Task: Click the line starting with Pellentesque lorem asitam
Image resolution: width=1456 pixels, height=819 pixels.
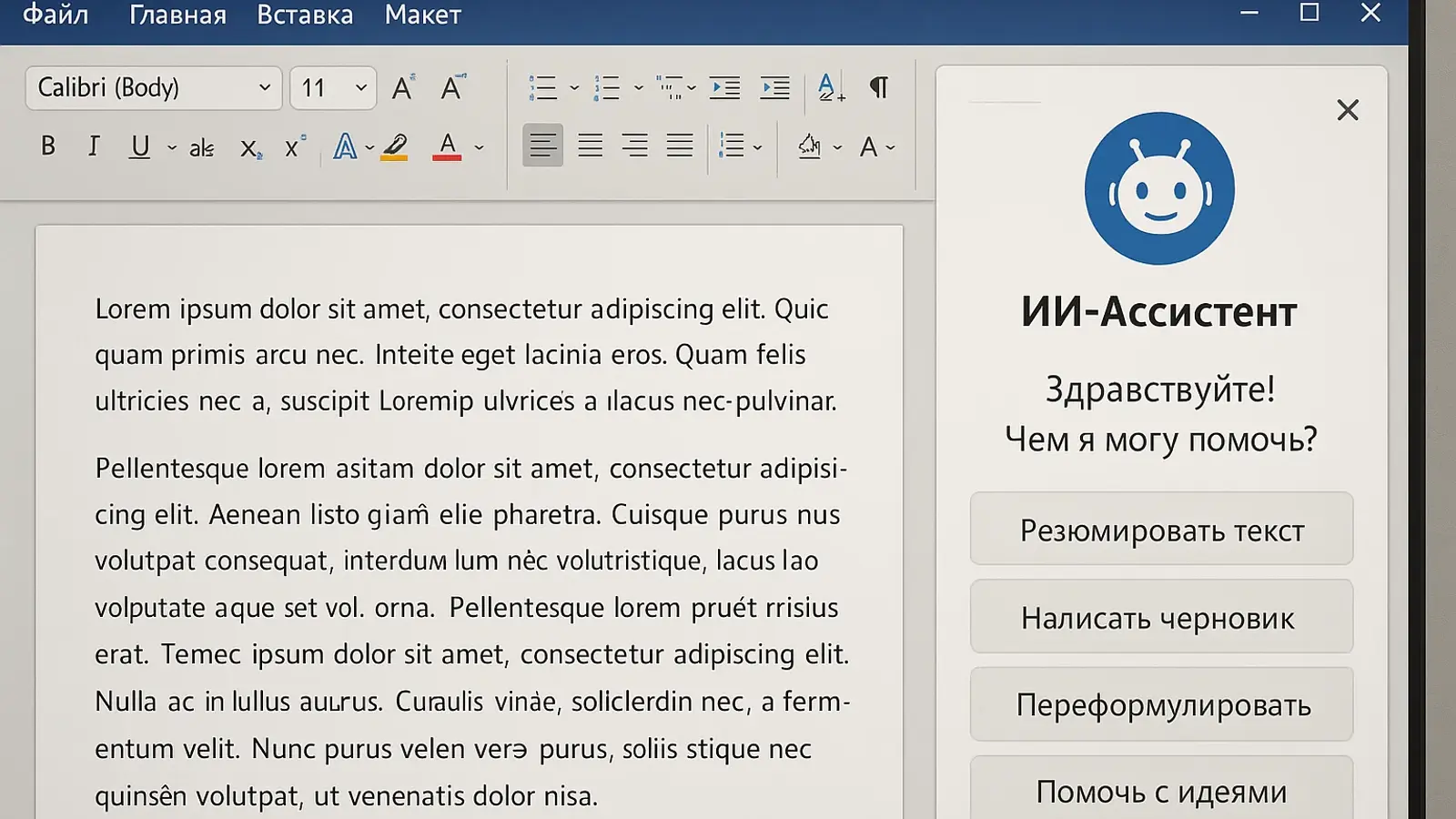Action: (x=471, y=469)
